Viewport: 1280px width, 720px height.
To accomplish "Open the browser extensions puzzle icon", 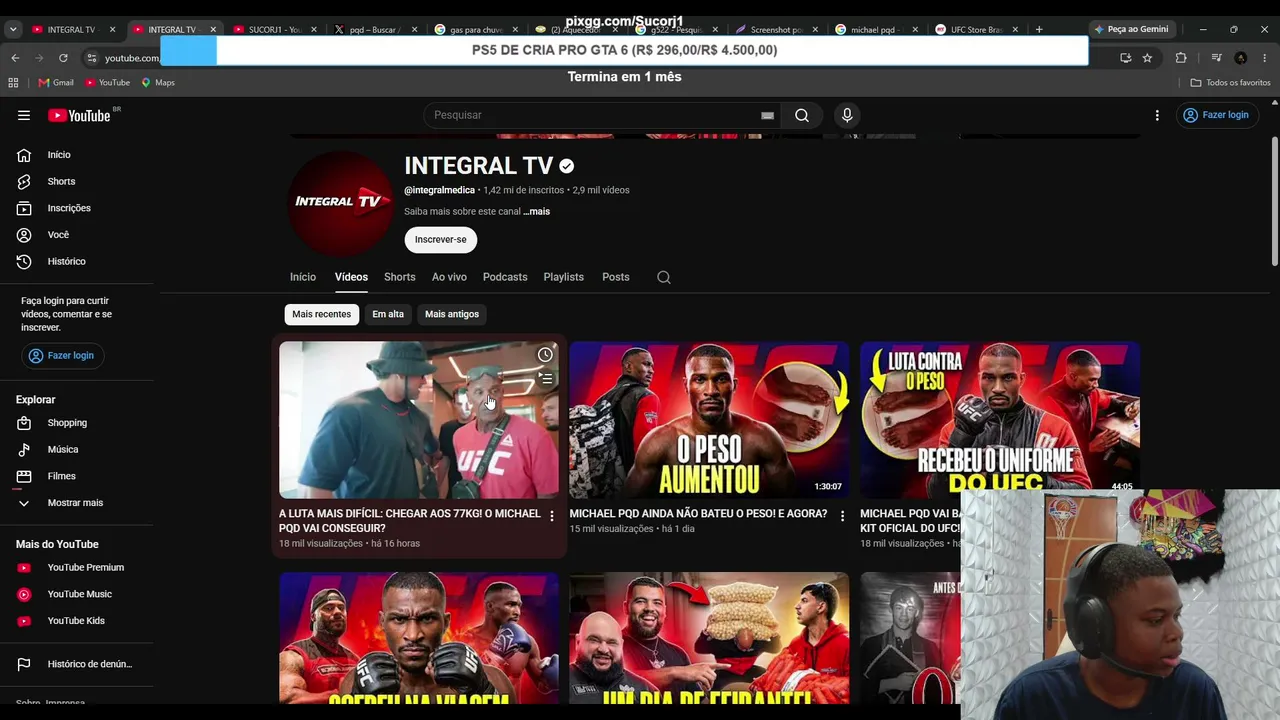I will pos(1181,58).
